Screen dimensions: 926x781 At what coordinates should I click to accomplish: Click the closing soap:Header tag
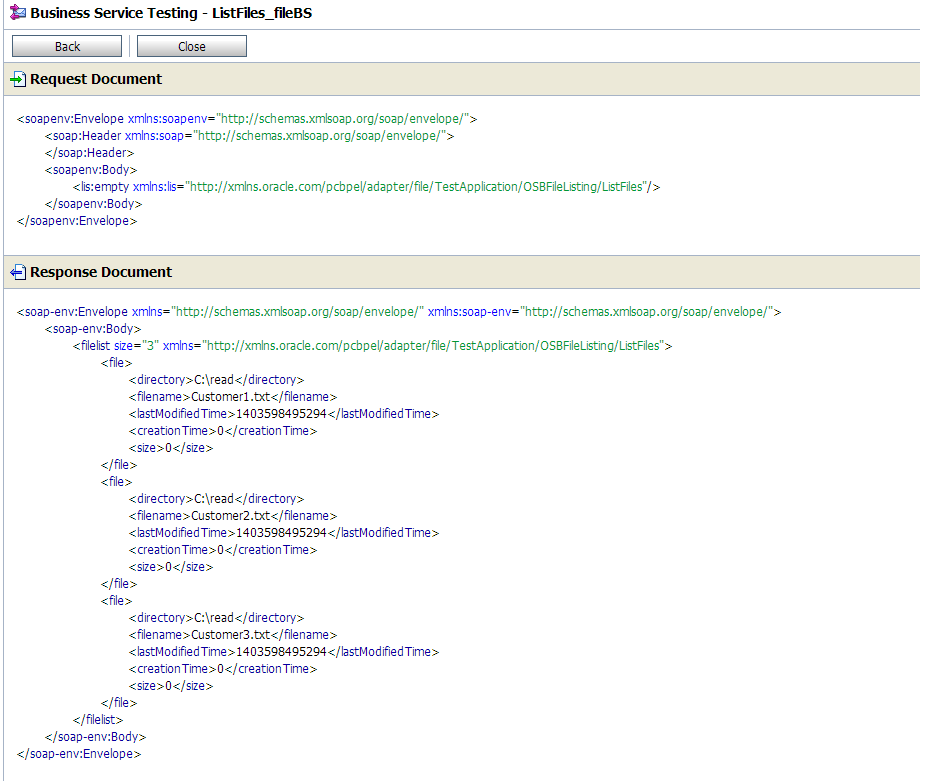pyautogui.click(x=90, y=153)
